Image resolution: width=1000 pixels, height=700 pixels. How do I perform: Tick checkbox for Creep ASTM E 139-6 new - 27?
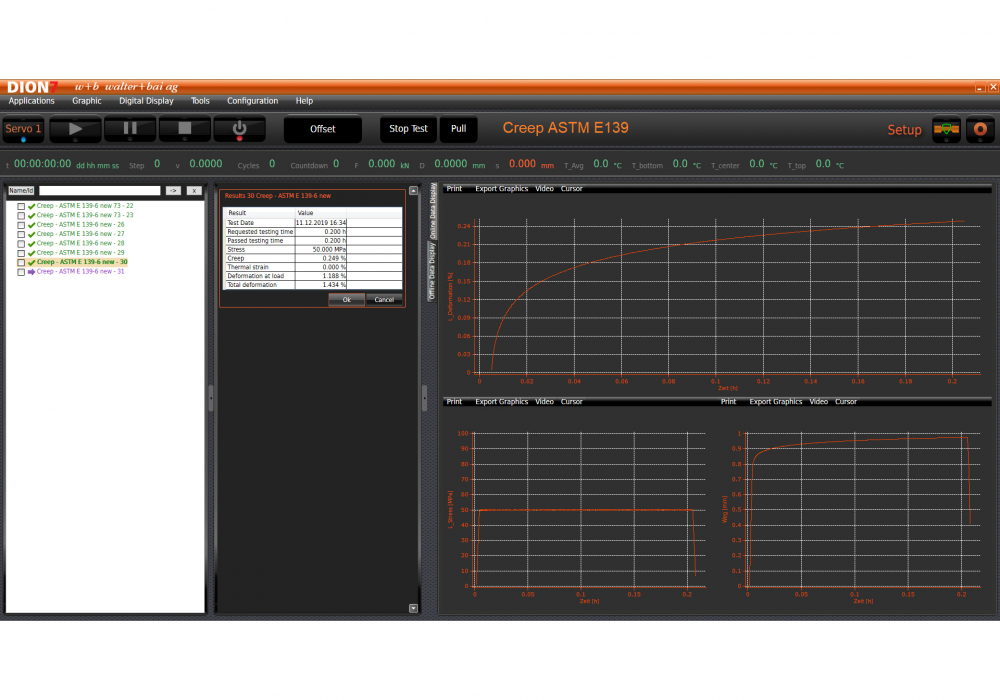tap(21, 235)
